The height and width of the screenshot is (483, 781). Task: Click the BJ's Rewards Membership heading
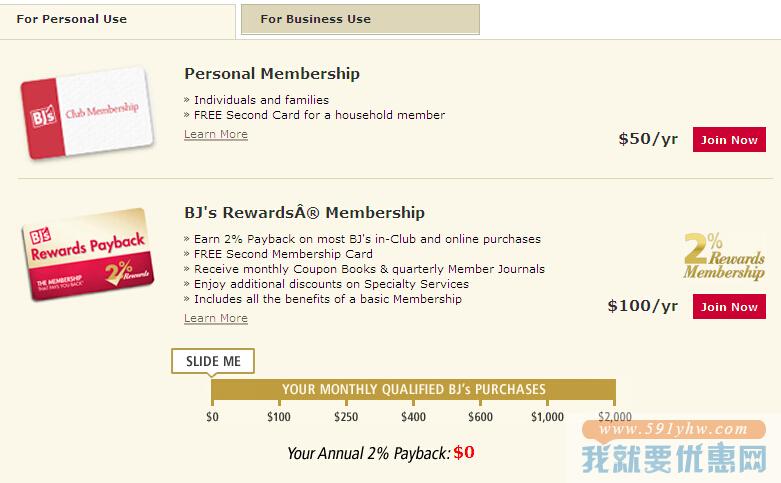point(304,213)
